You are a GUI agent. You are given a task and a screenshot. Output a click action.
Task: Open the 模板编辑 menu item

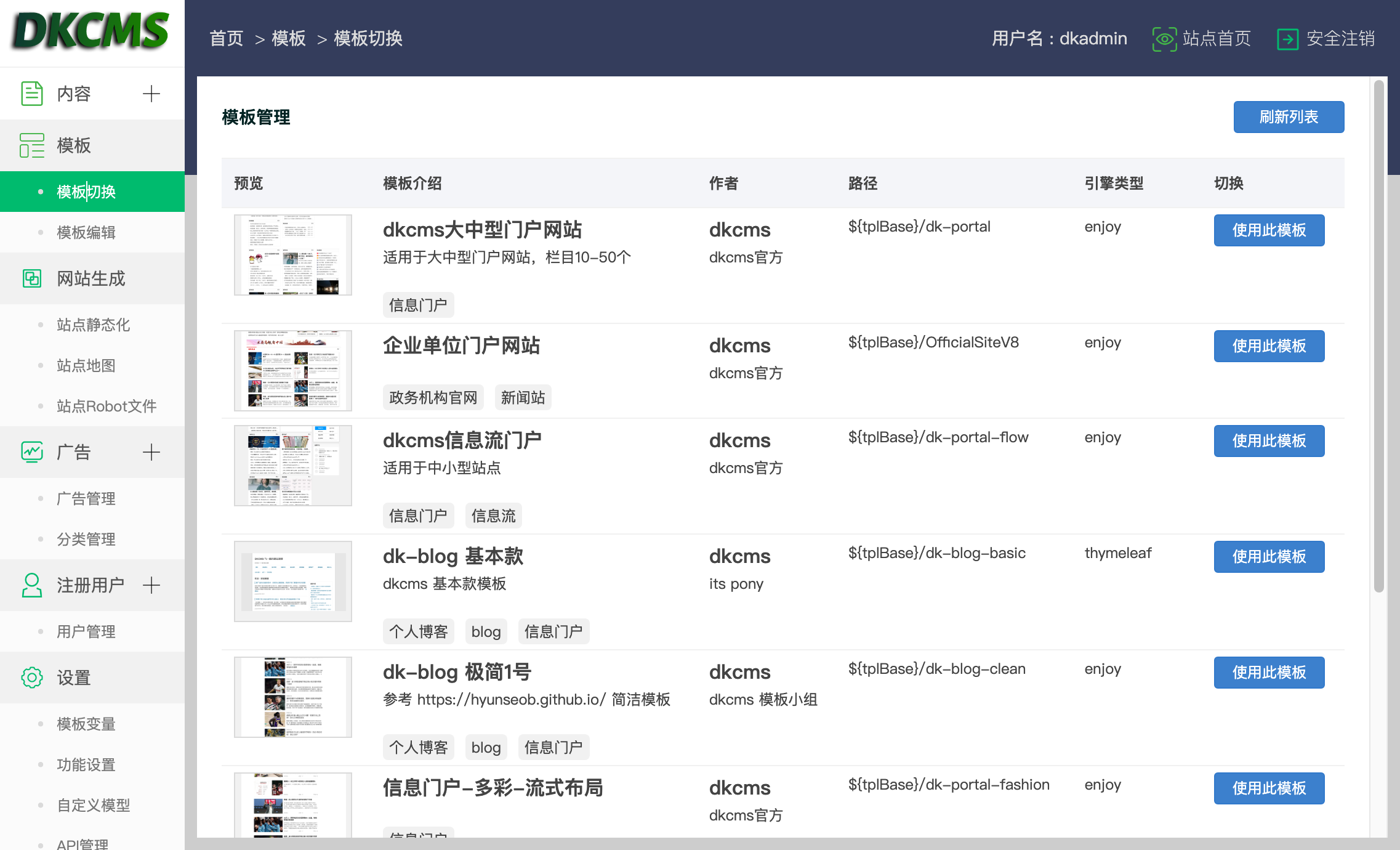(92, 232)
